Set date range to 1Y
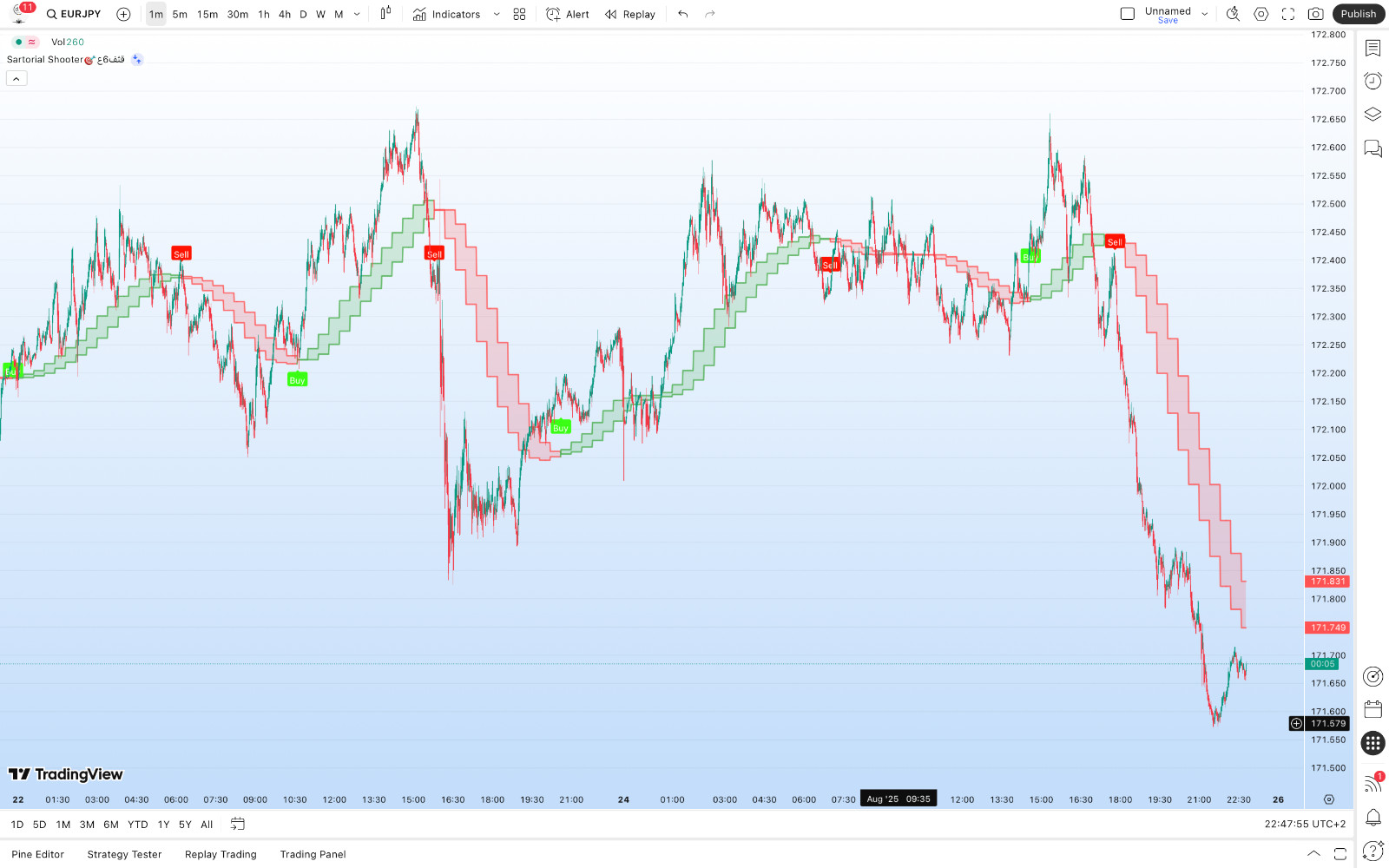 coord(163,825)
